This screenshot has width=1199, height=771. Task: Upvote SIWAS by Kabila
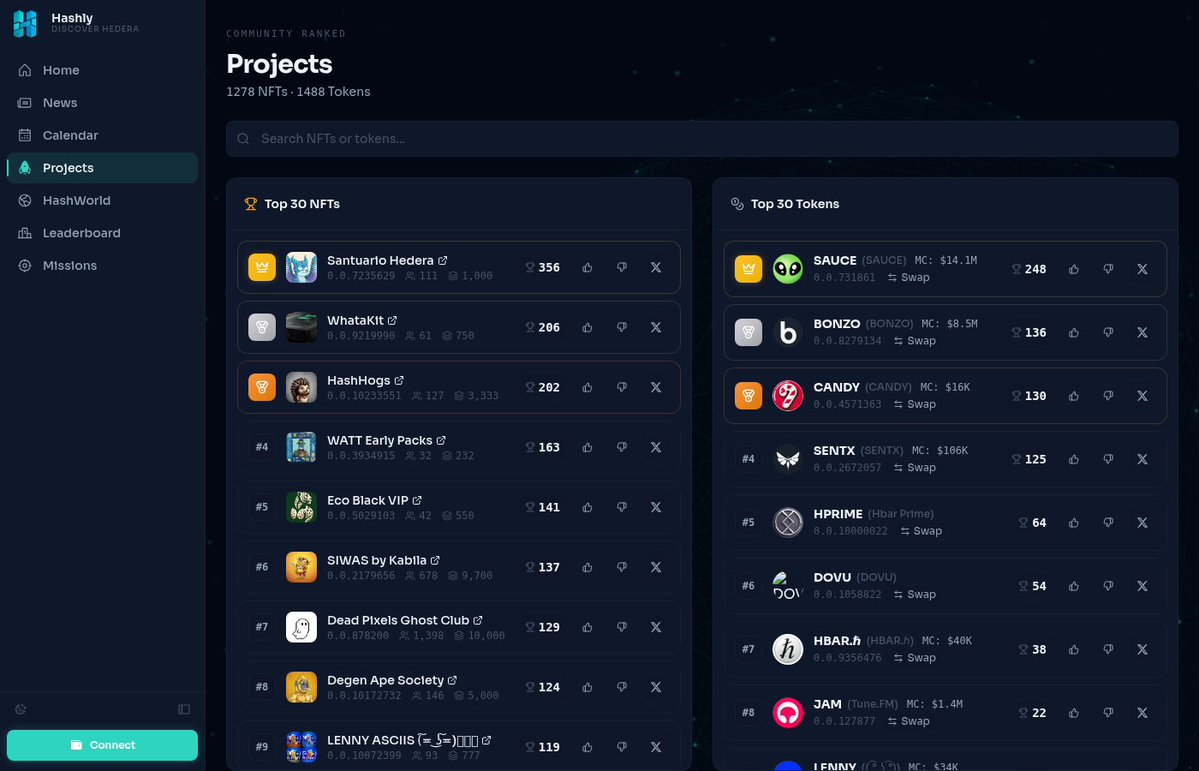587,567
